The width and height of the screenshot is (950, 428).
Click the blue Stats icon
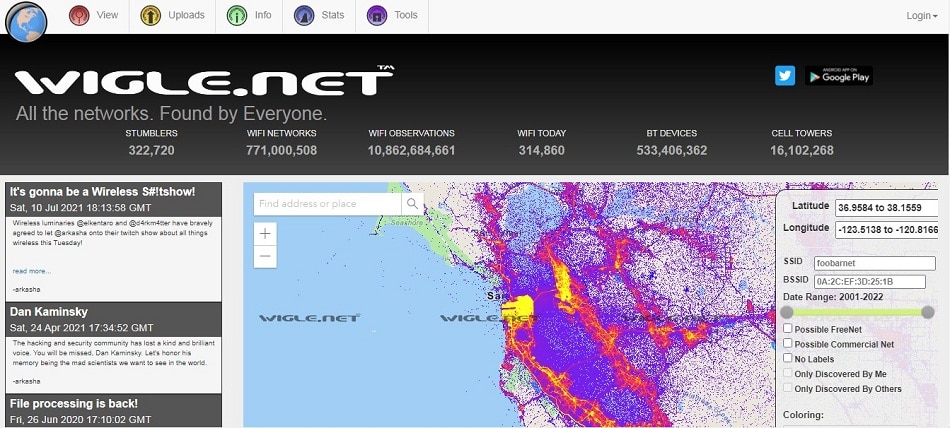click(304, 15)
